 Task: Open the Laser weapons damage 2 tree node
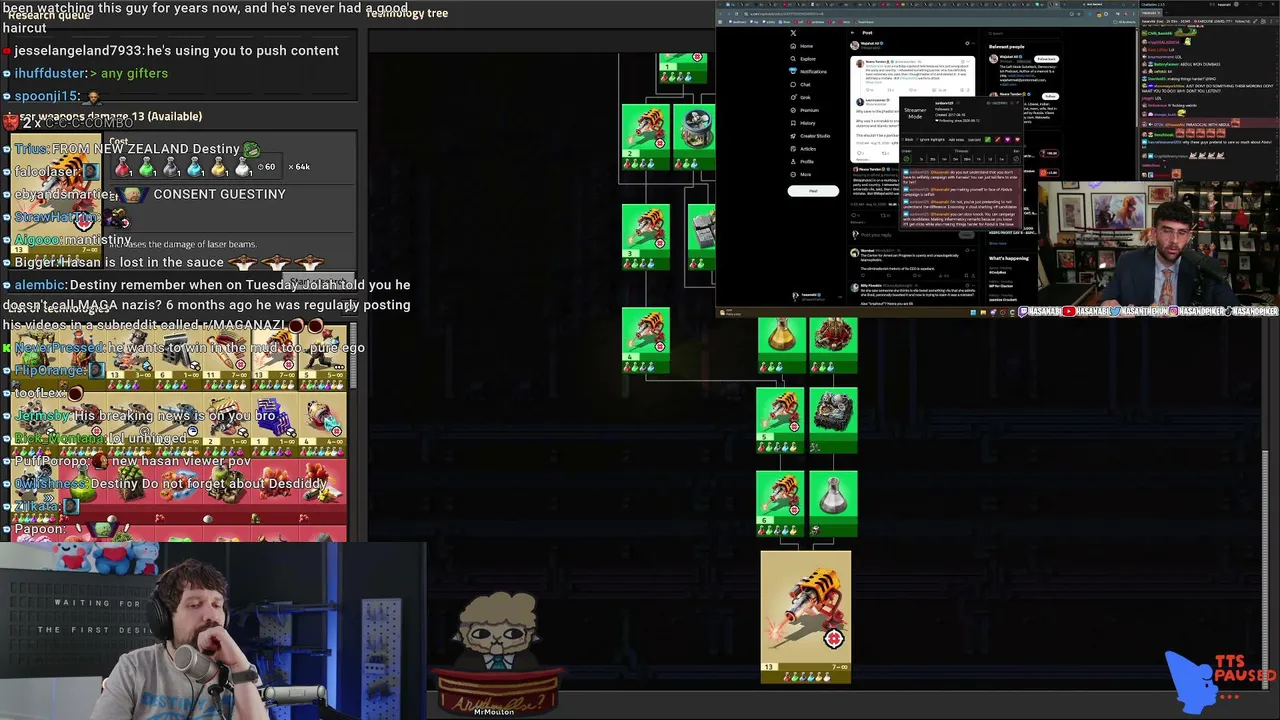(x=646, y=135)
